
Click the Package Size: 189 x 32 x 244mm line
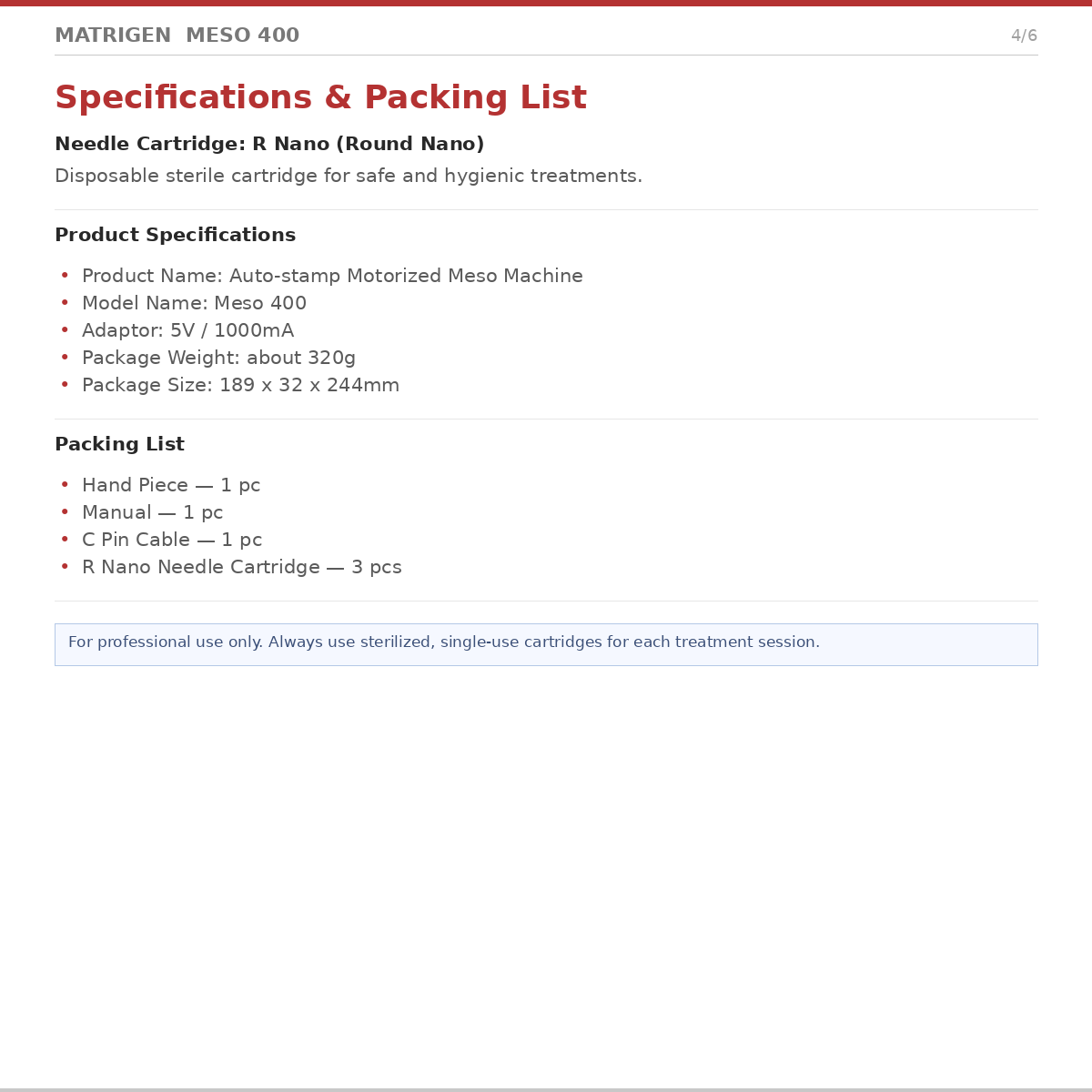coord(240,386)
